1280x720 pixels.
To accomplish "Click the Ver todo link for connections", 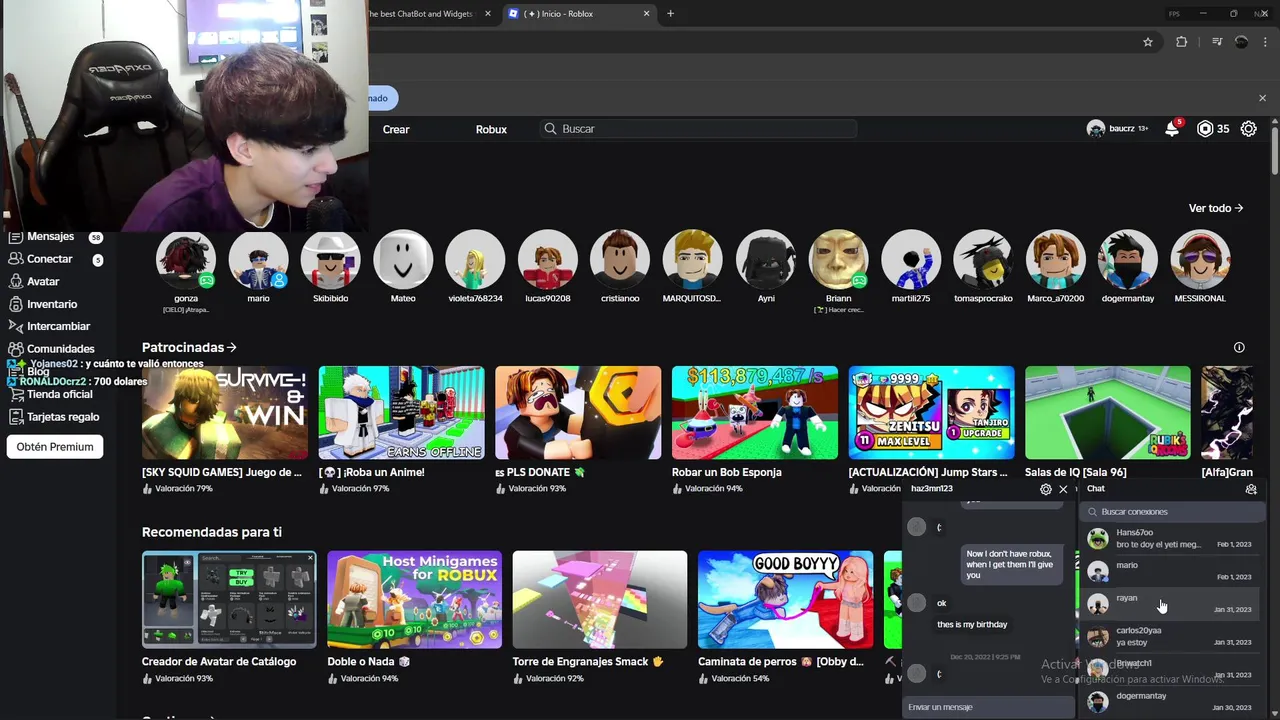I will click(x=1216, y=208).
